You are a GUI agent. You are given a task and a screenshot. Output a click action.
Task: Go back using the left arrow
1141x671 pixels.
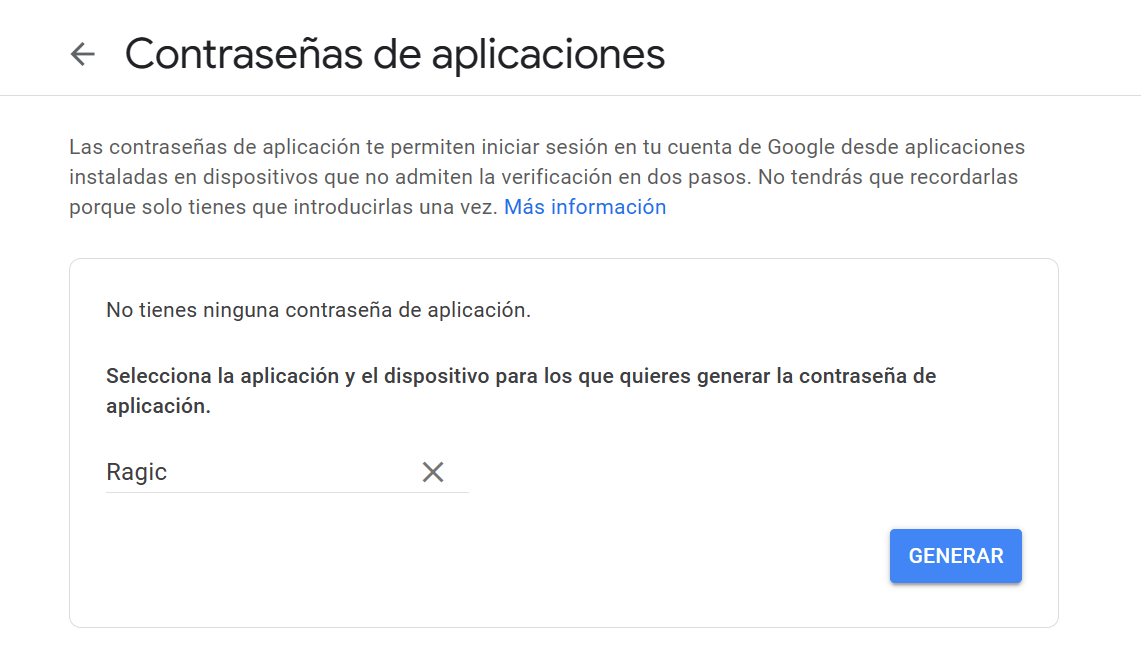pyautogui.click(x=82, y=54)
